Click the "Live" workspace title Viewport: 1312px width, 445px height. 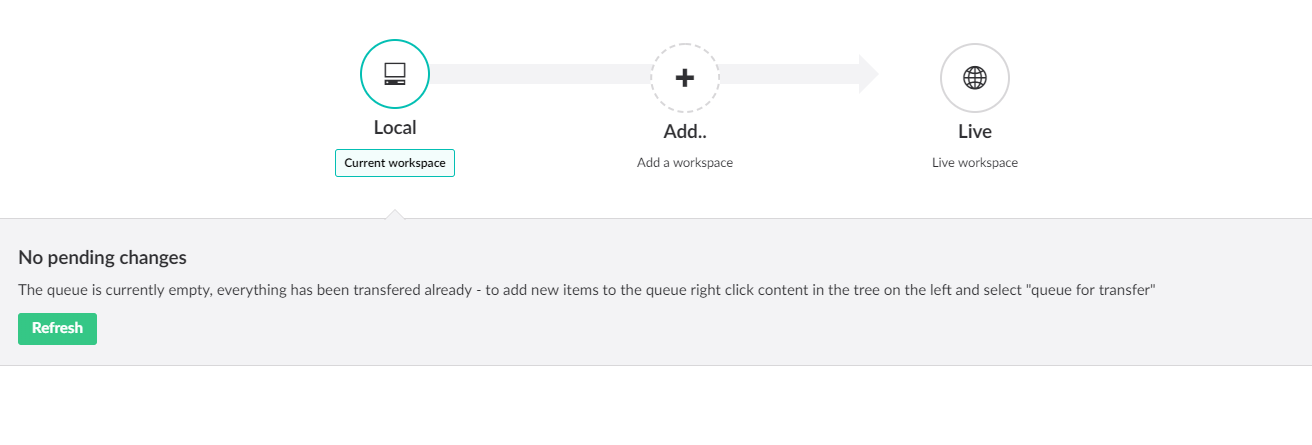coord(975,131)
